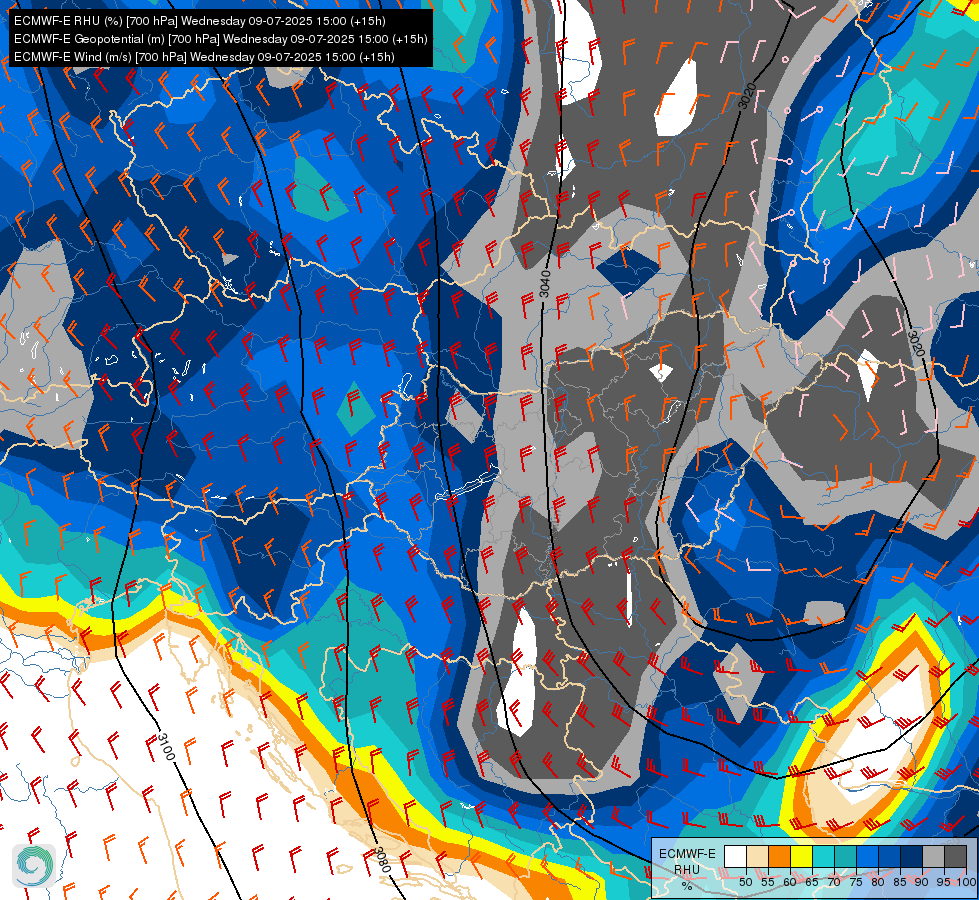Click the ECMWF-E legend title text
This screenshot has width=979, height=900.
point(687,854)
